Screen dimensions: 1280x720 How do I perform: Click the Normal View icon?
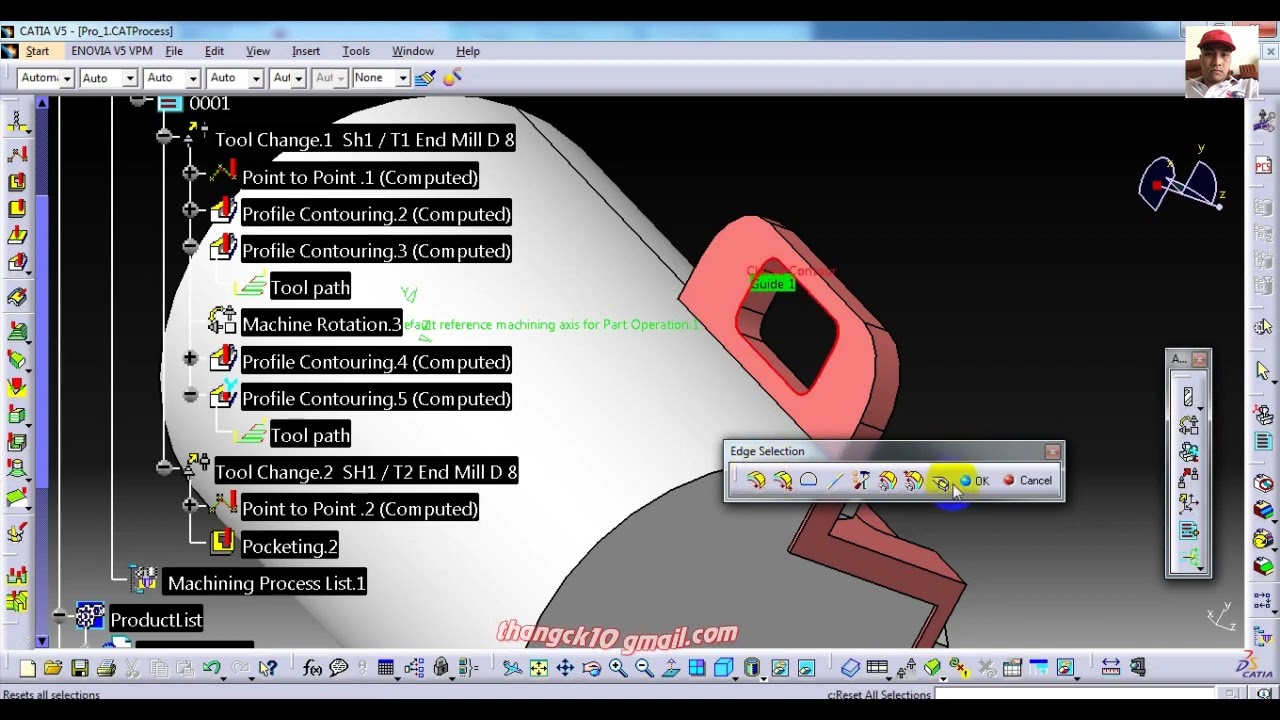click(671, 668)
